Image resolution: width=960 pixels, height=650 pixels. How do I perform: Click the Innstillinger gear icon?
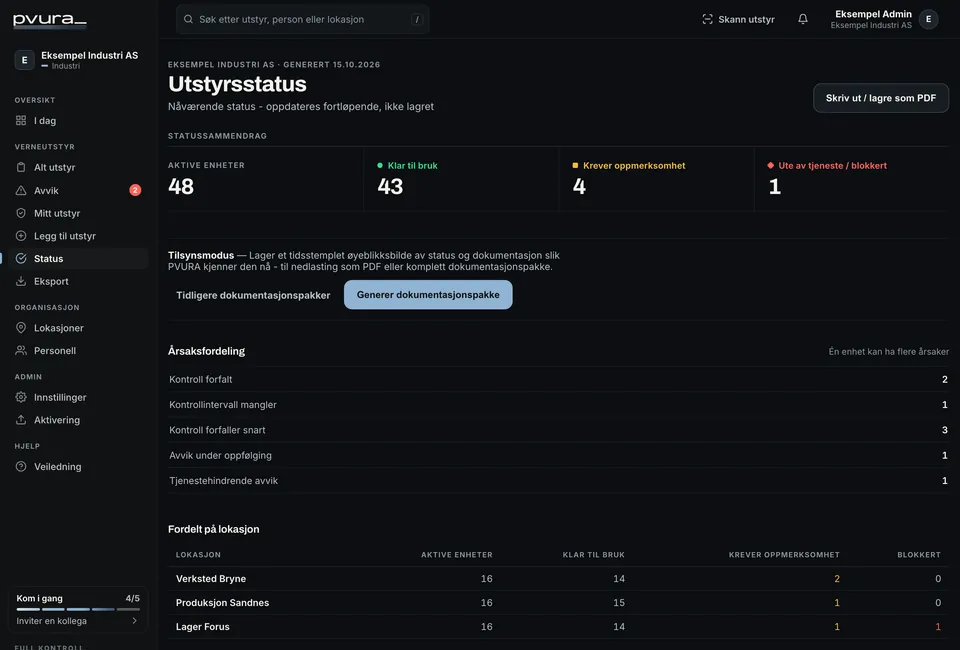(x=21, y=397)
